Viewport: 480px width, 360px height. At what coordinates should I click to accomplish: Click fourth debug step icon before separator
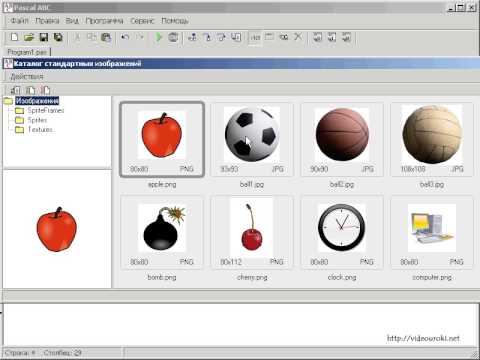pyautogui.click(x=236, y=37)
